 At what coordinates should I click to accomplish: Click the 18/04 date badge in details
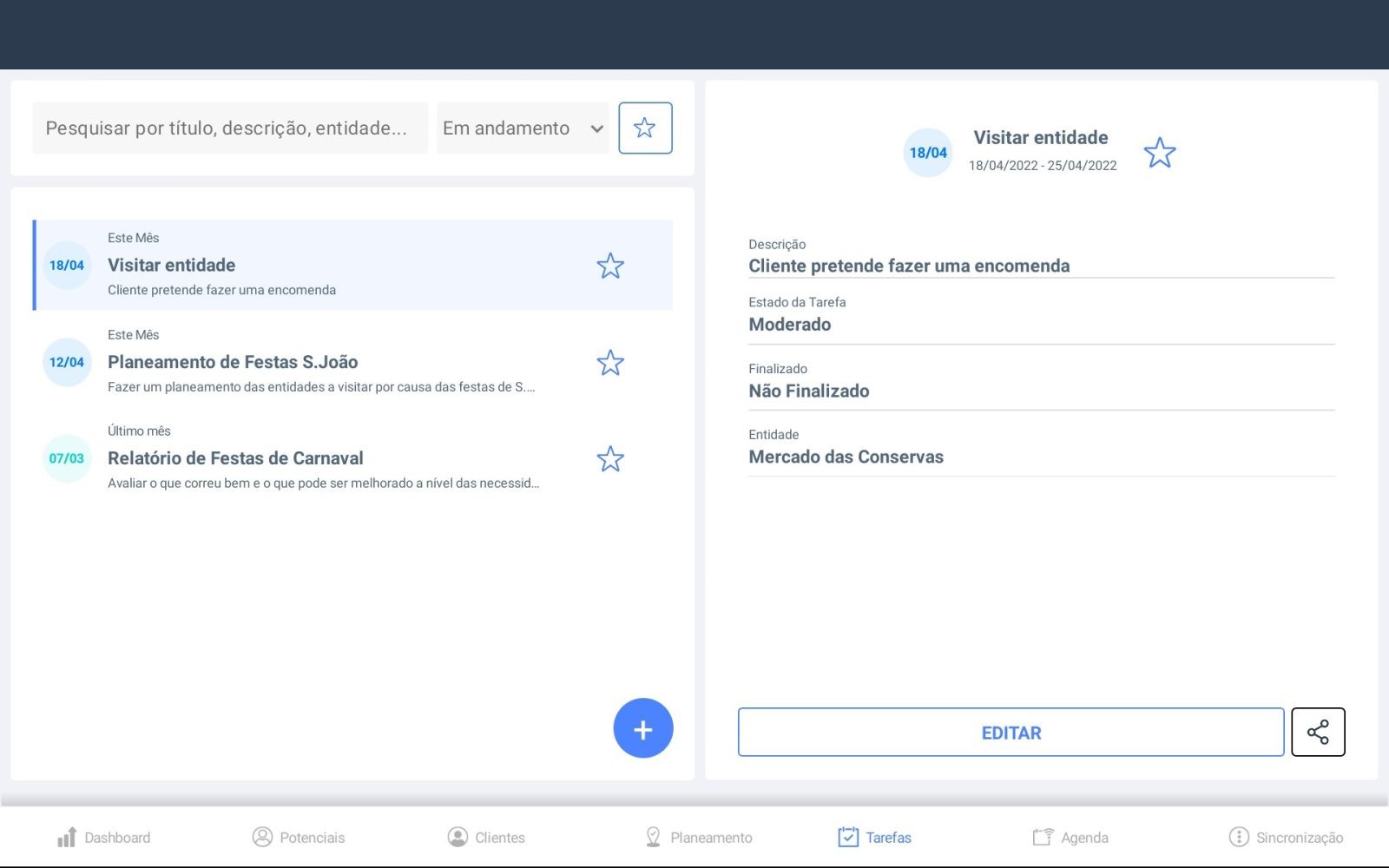click(x=928, y=153)
